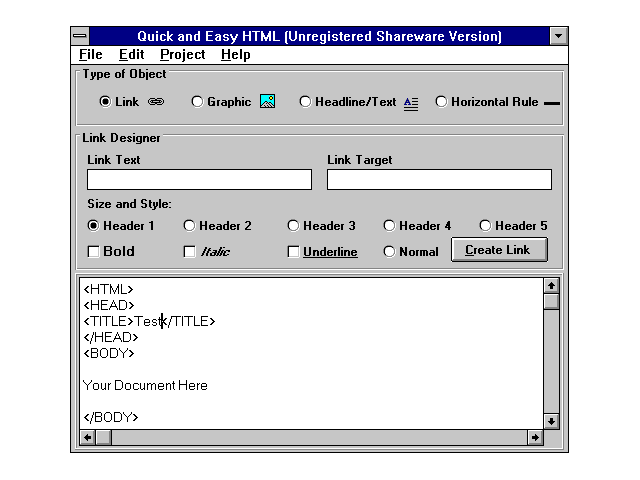Choose the Graphic object type
The image size is (640, 480).
coord(197,102)
